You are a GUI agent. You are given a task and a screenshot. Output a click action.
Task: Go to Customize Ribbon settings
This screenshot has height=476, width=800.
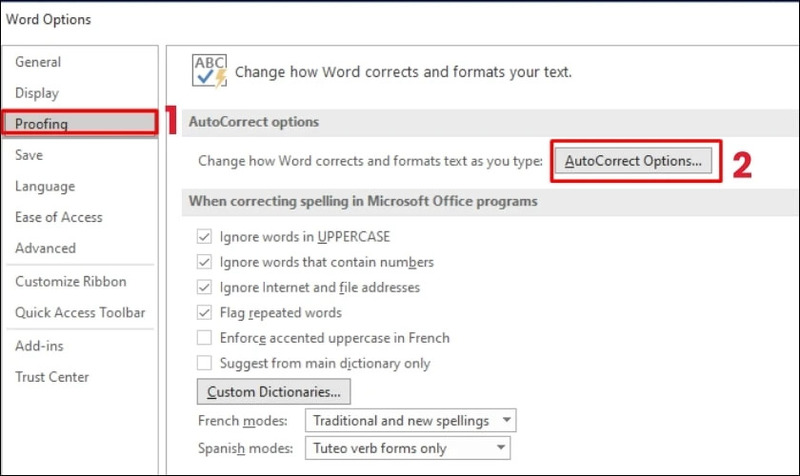click(x=70, y=281)
